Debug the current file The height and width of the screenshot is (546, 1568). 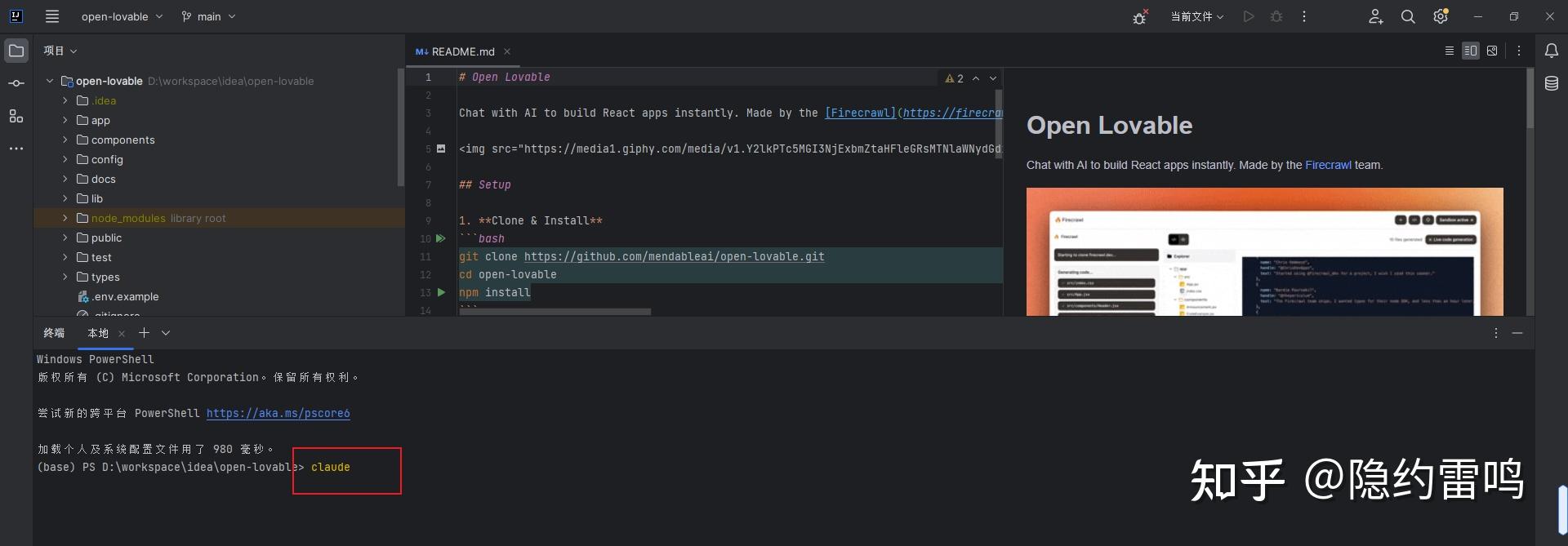pos(1276,16)
